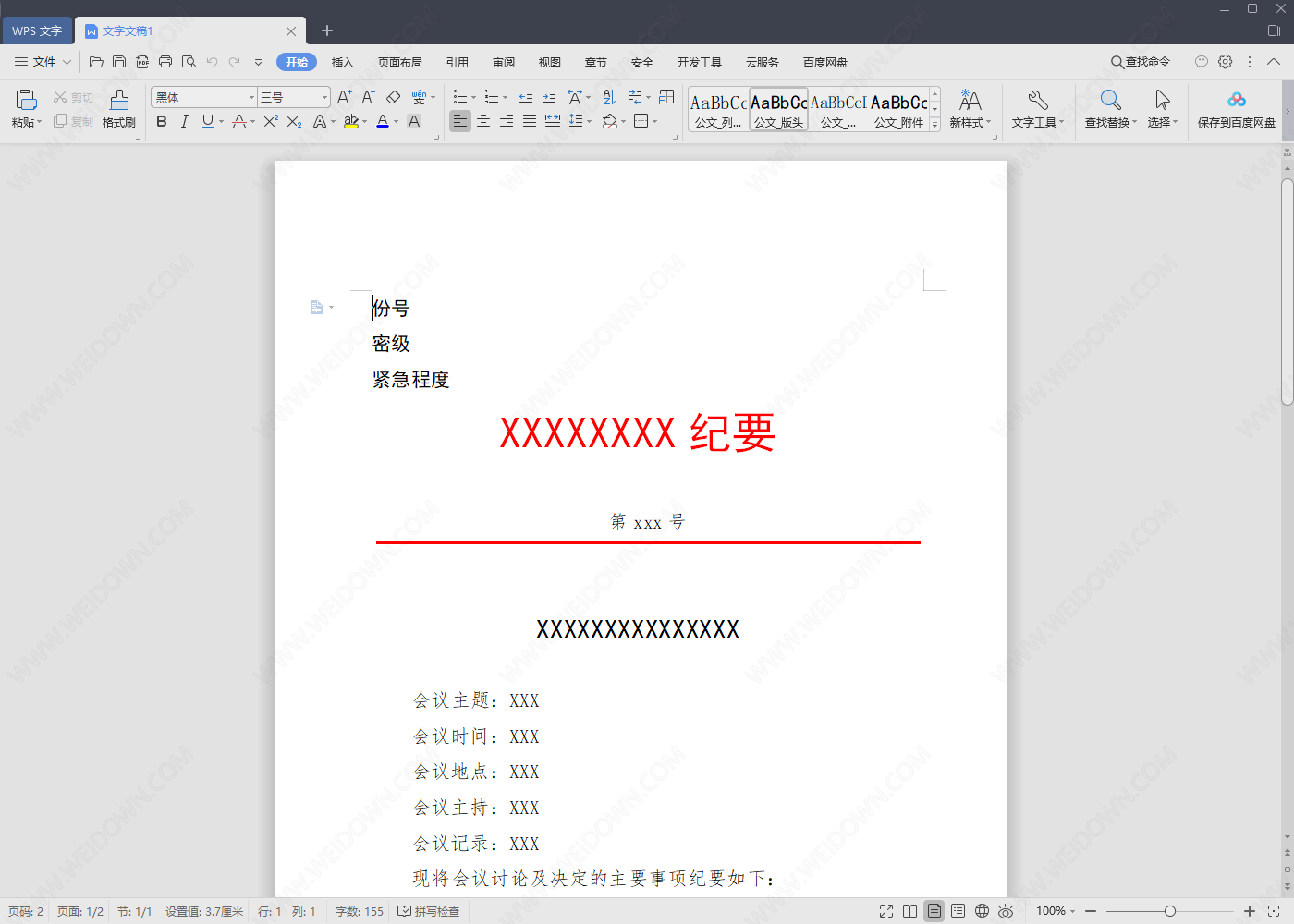The height and width of the screenshot is (924, 1294).
Task: Toggle character shading (gray A)
Action: coord(414,121)
